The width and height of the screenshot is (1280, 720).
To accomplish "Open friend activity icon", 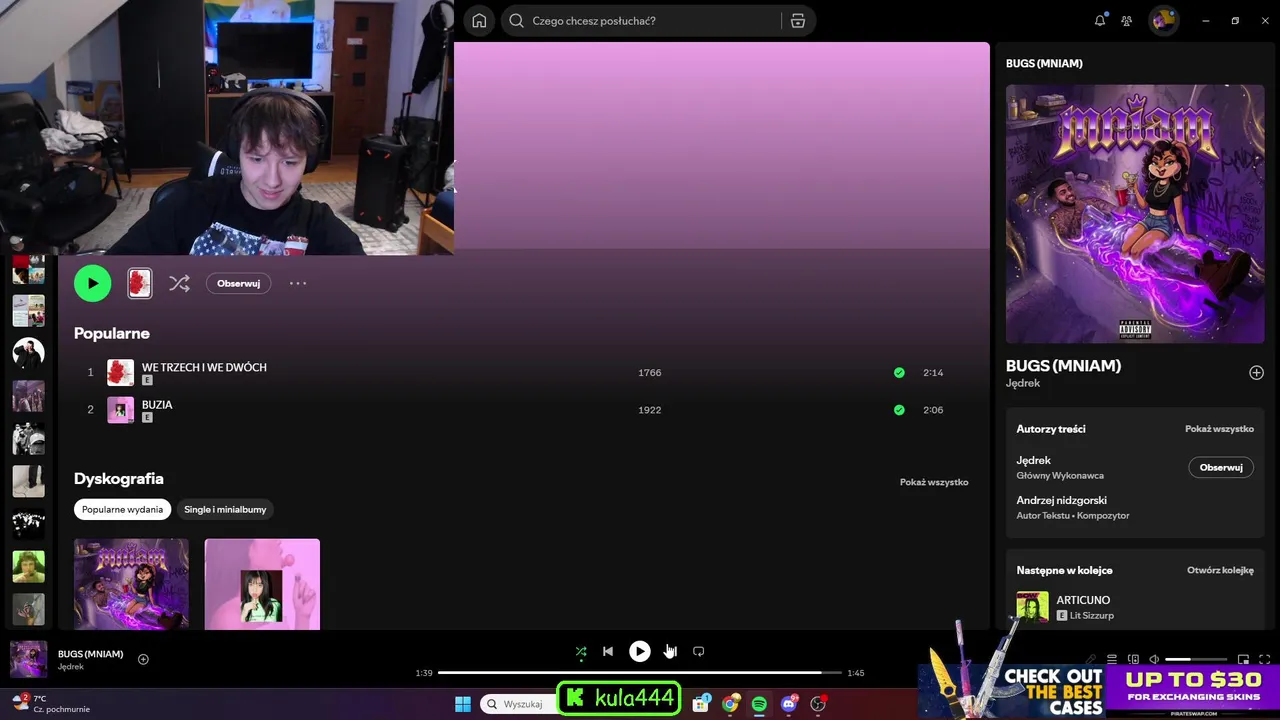I will coord(1127,21).
